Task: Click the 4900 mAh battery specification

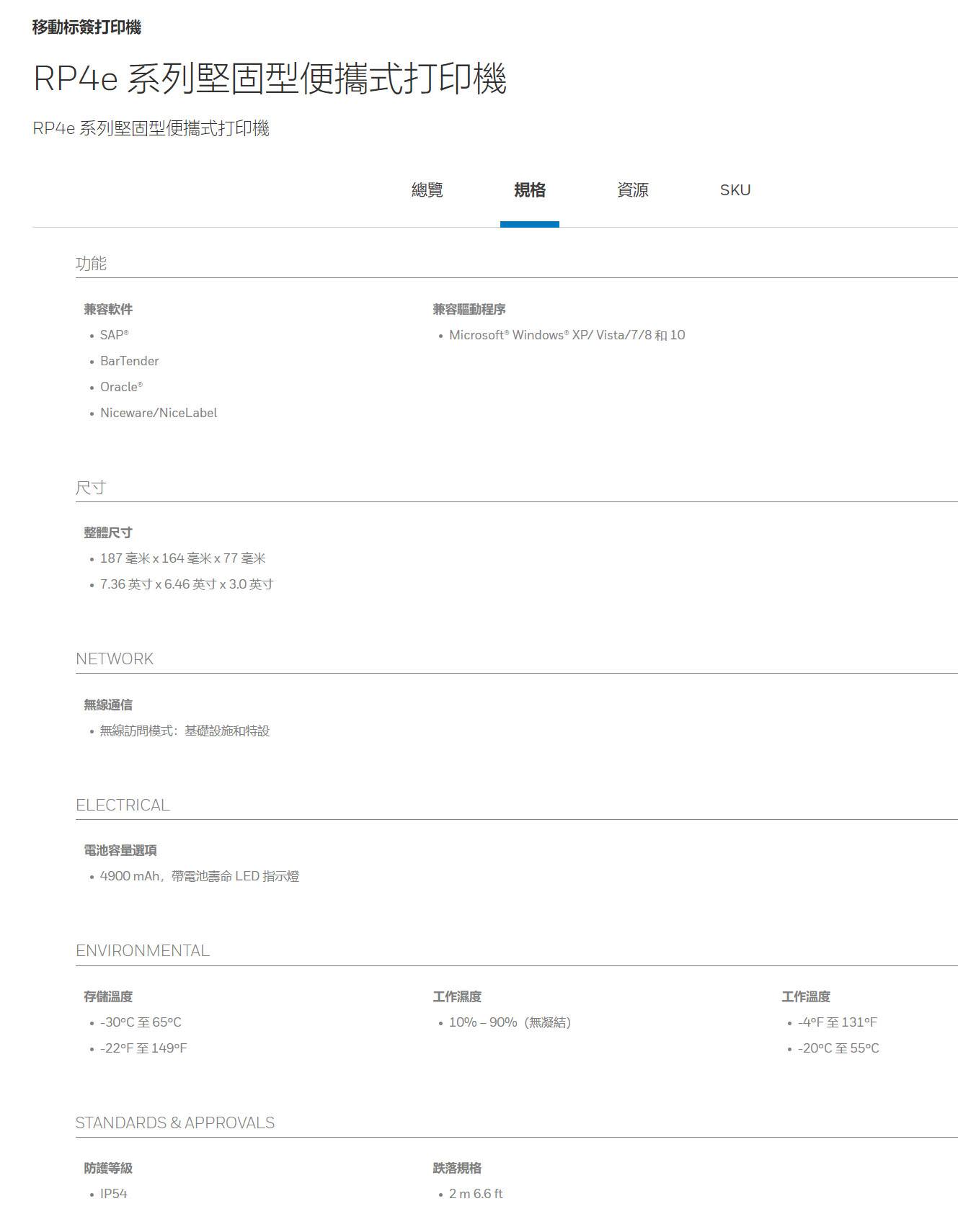Action: 199,876
